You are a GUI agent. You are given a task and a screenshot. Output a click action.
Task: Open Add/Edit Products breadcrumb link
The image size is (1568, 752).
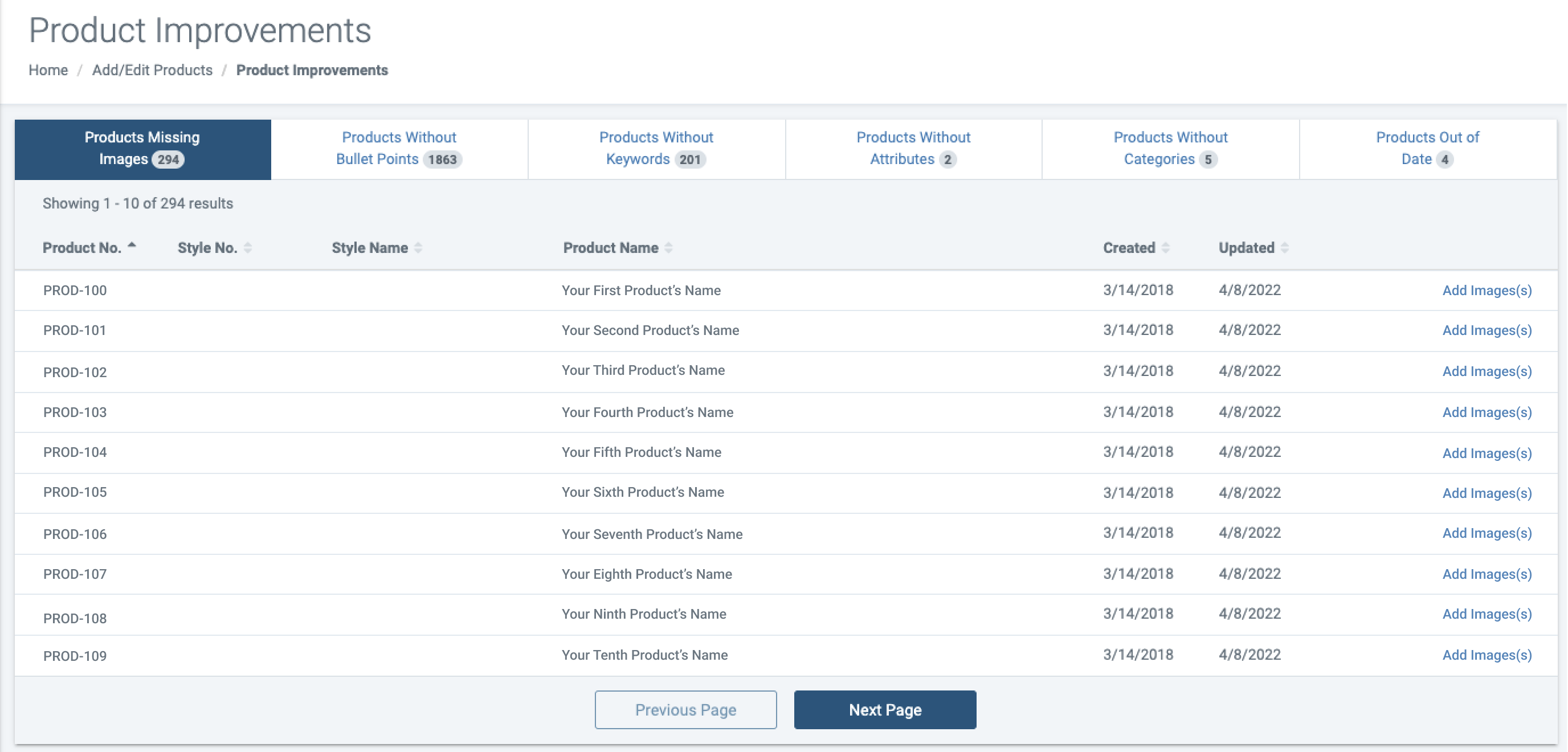[152, 70]
